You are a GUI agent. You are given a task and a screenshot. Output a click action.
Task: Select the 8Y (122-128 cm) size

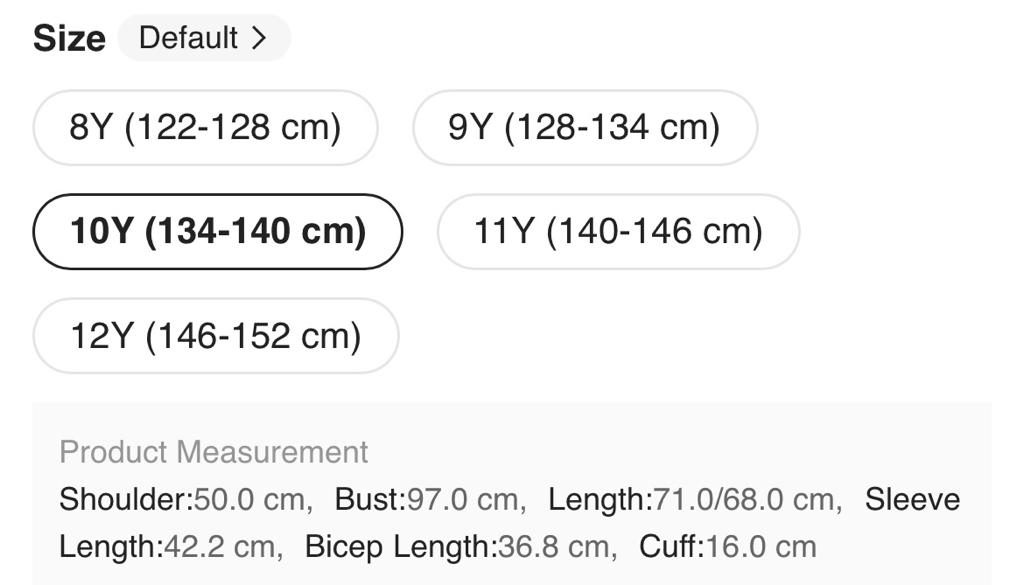(205, 128)
